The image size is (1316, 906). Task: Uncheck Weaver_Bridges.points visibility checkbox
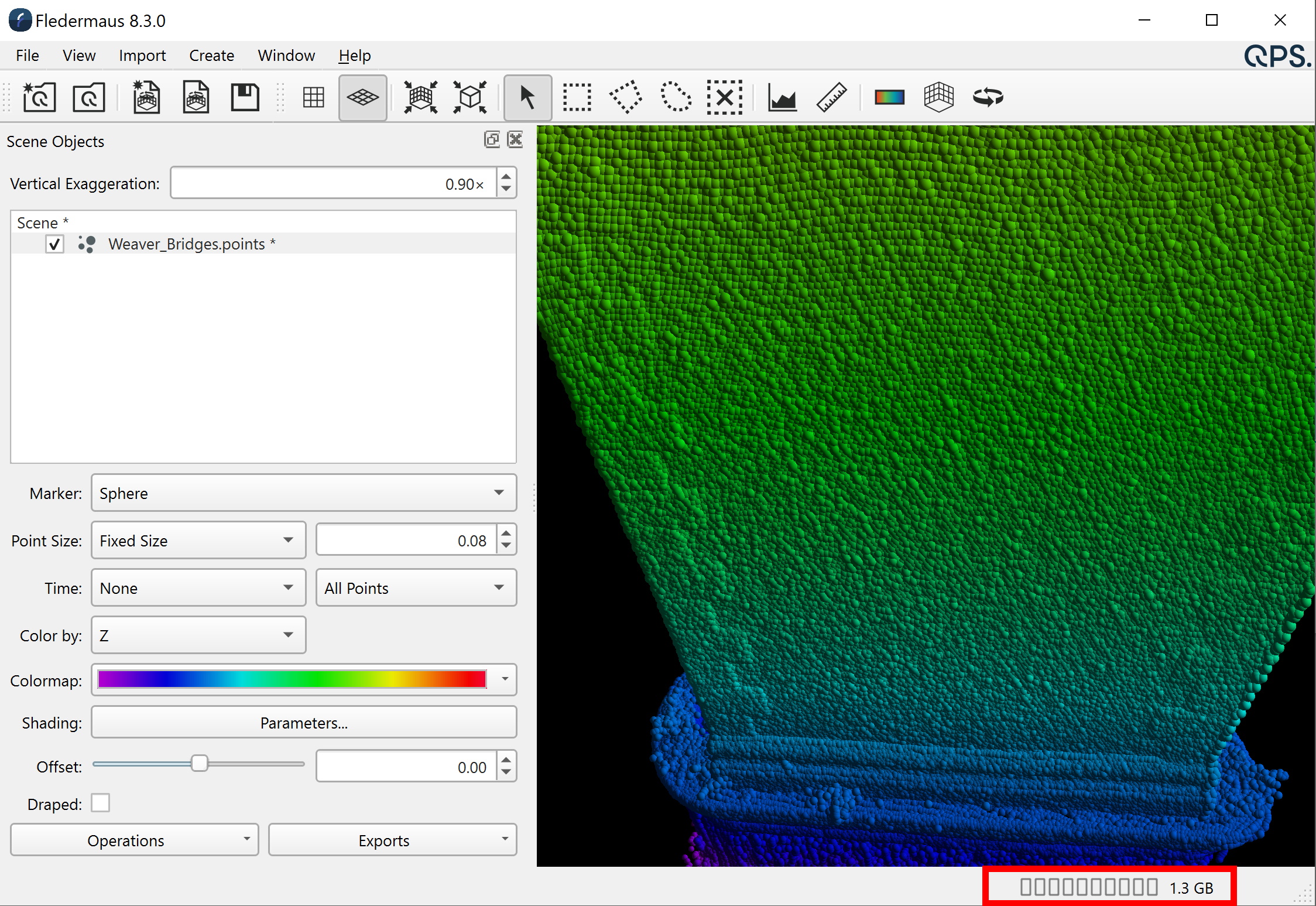point(54,244)
